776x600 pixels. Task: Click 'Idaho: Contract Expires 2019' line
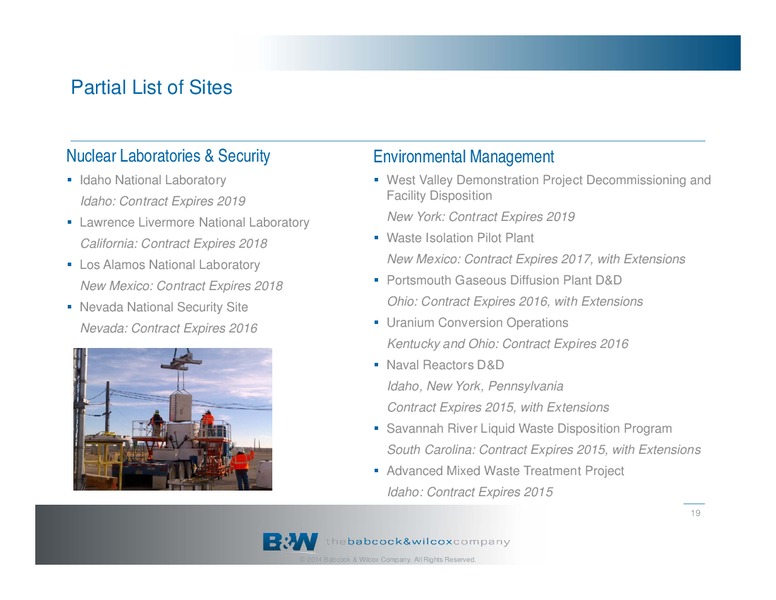(163, 201)
